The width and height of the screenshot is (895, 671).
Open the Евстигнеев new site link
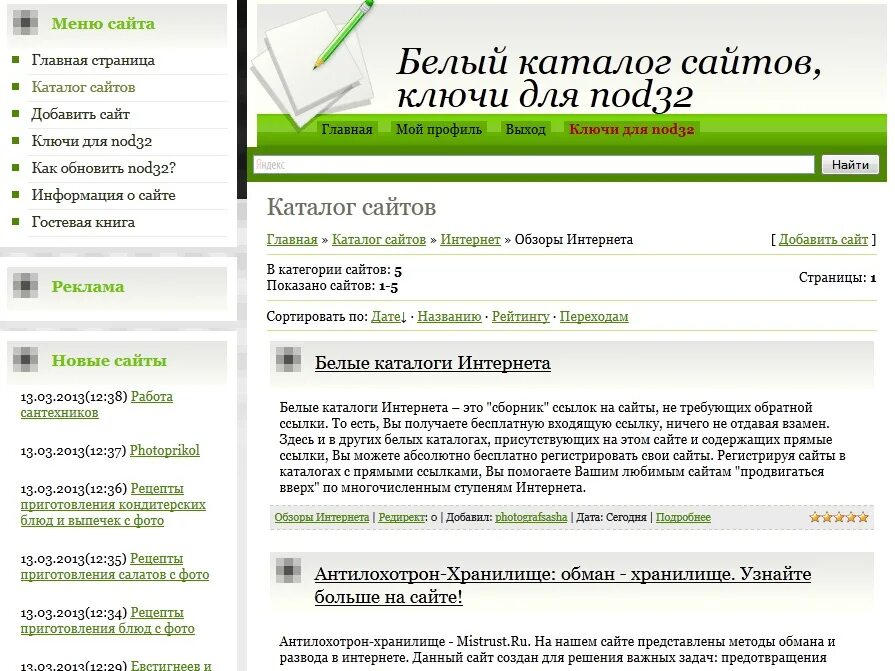(171, 665)
